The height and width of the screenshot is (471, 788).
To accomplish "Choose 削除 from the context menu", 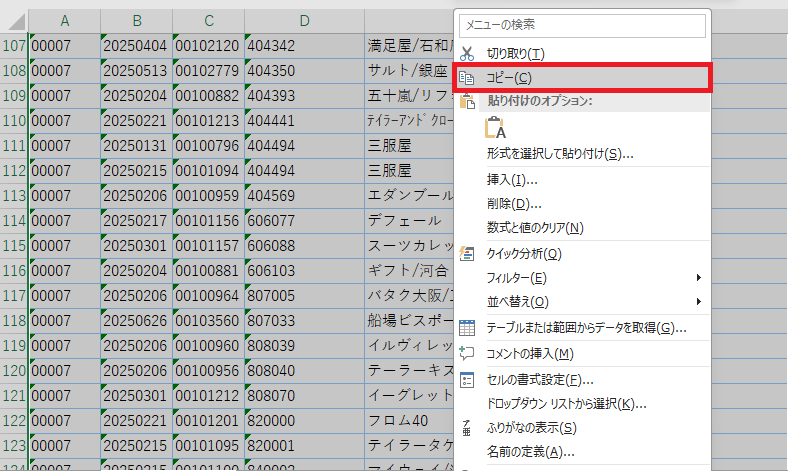I will 514,204.
